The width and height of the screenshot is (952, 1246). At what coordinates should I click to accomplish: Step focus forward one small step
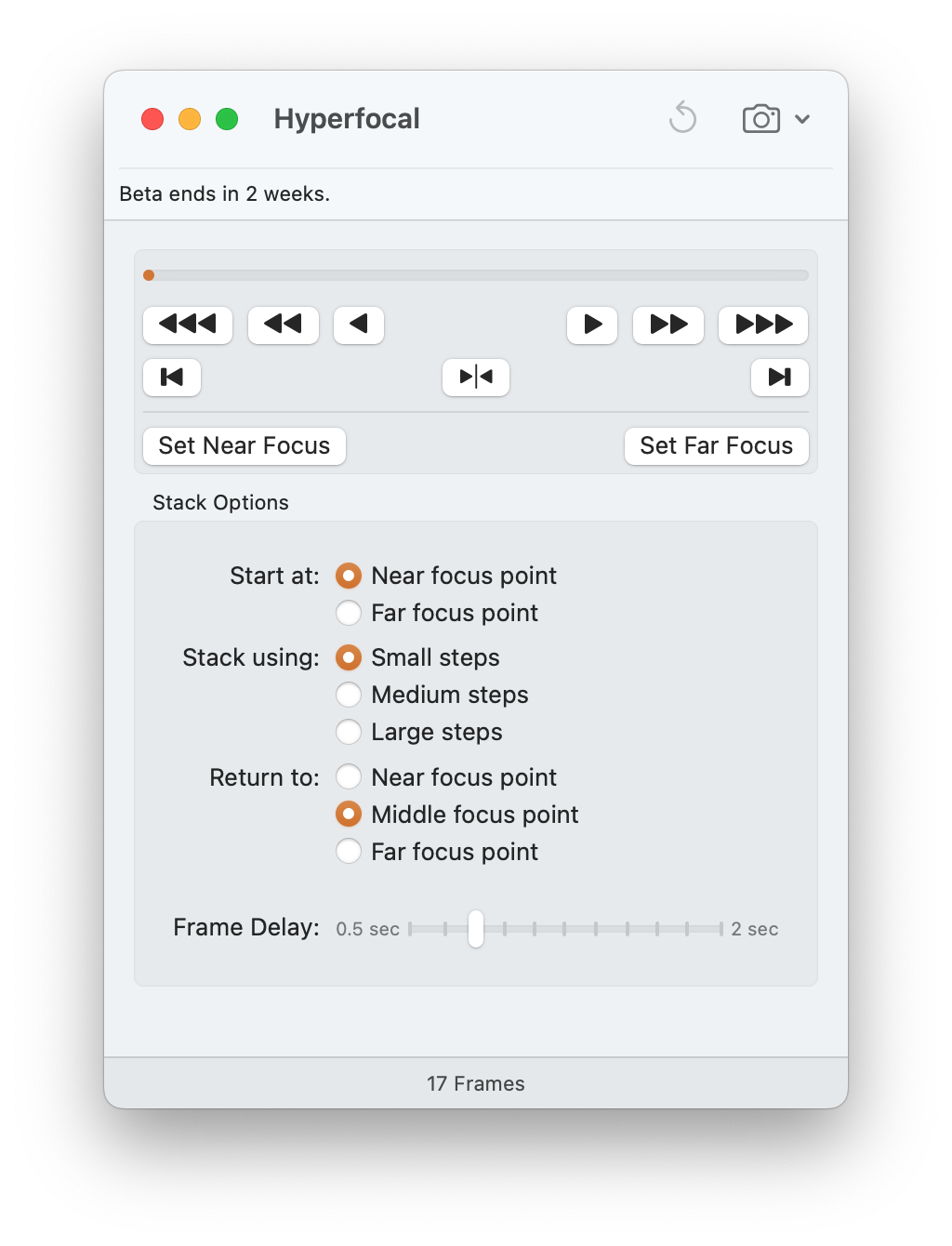coord(592,325)
